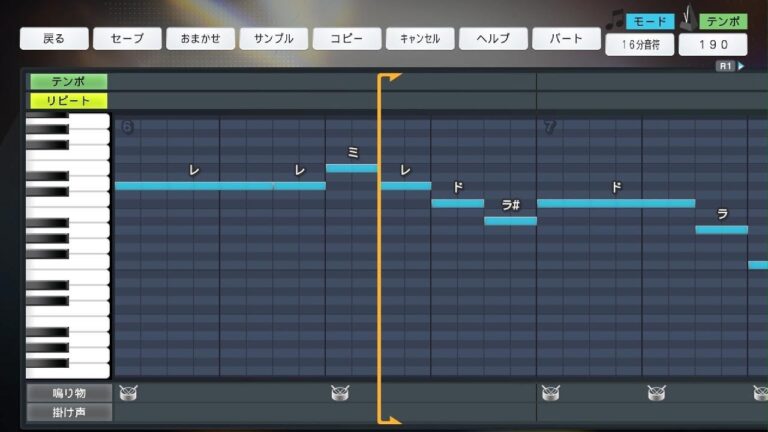This screenshot has height=432, width=768.
Task: Open the おまかせ auto-compose option
Action: [x=200, y=39]
